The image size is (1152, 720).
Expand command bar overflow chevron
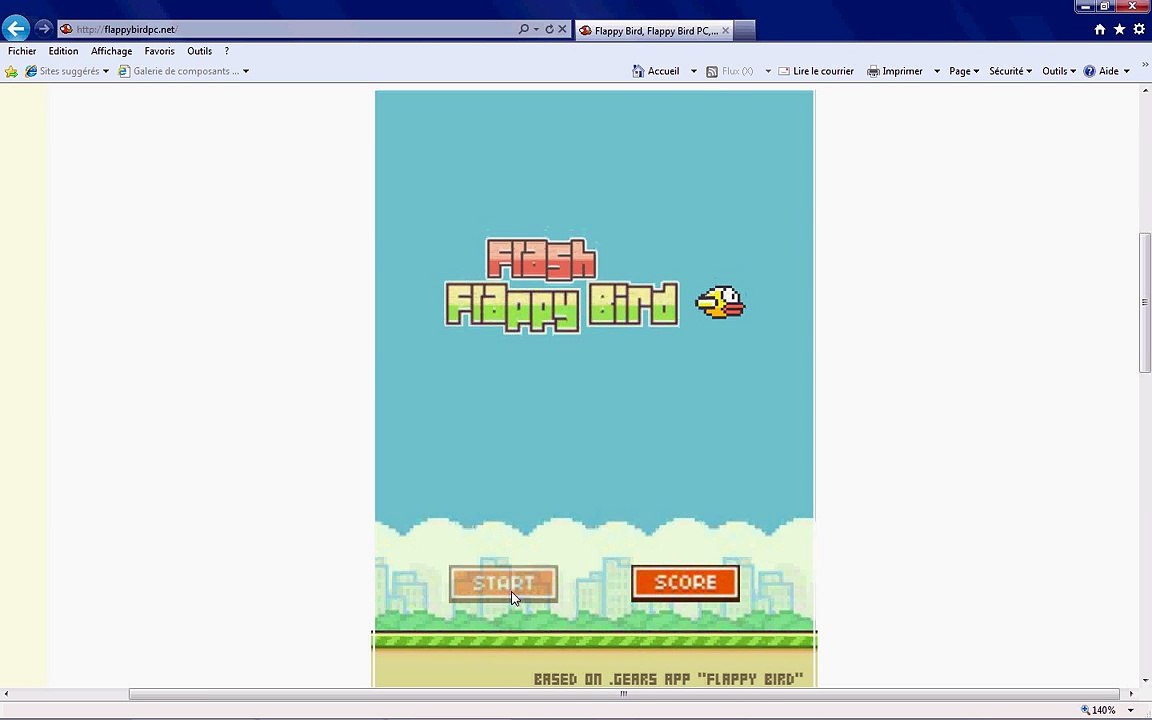[1145, 65]
